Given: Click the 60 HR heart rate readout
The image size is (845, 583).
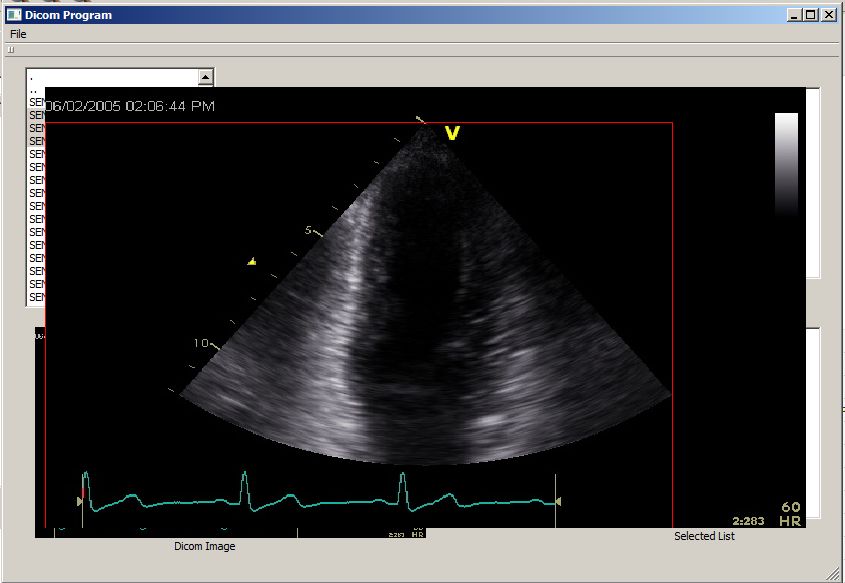Looking at the screenshot, I should pyautogui.click(x=791, y=514).
